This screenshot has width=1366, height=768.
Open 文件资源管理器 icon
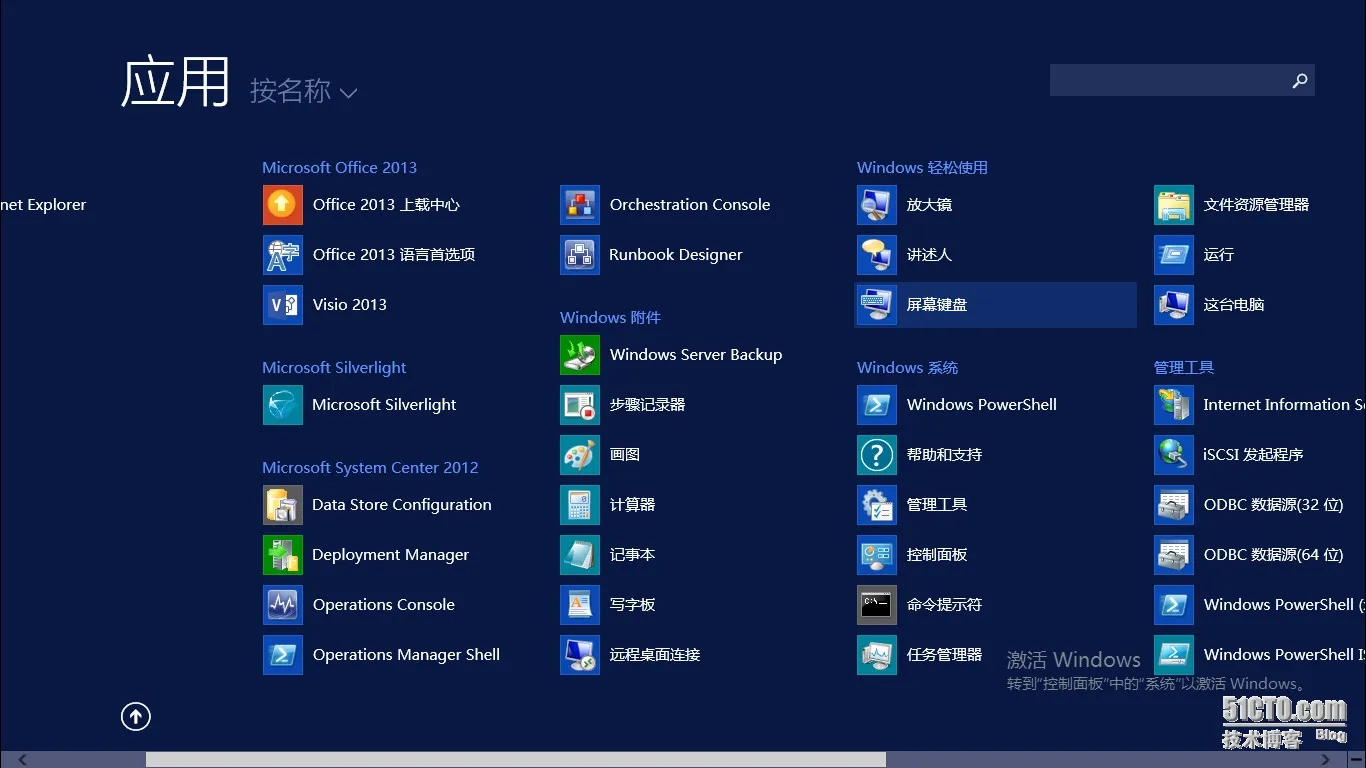(1174, 205)
